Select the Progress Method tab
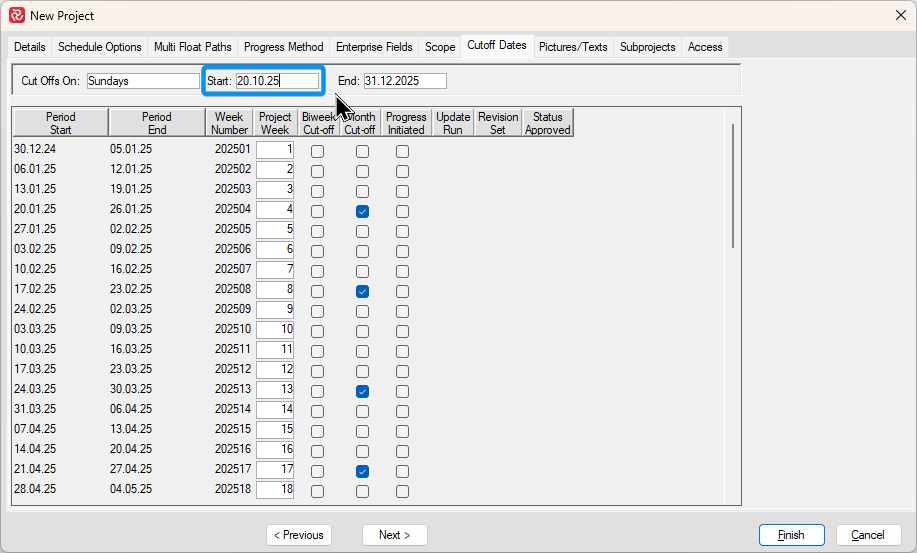Viewport: 917px width, 553px height. (284, 47)
